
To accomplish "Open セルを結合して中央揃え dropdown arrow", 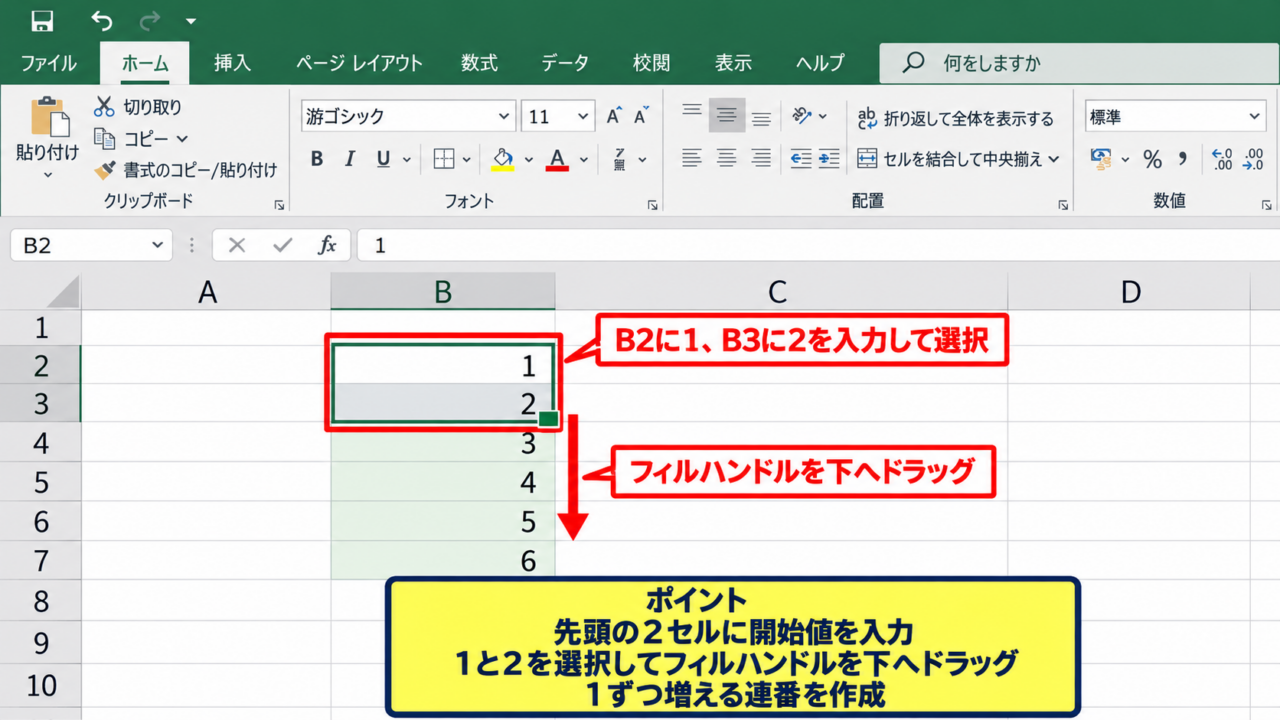I will pyautogui.click(x=1054, y=158).
